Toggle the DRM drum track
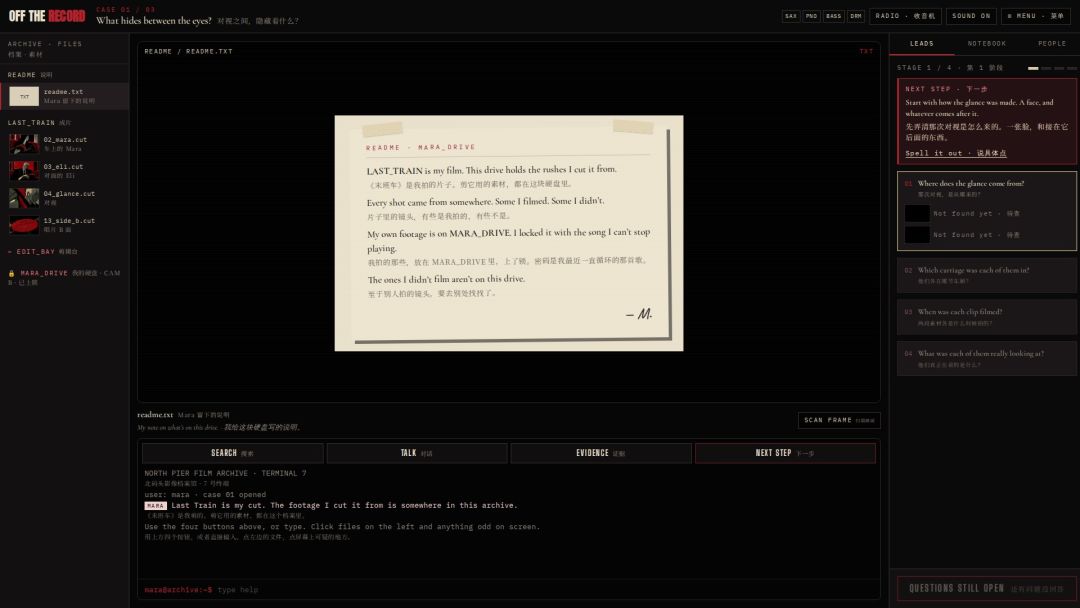Image resolution: width=1080 pixels, height=608 pixels. click(x=855, y=16)
